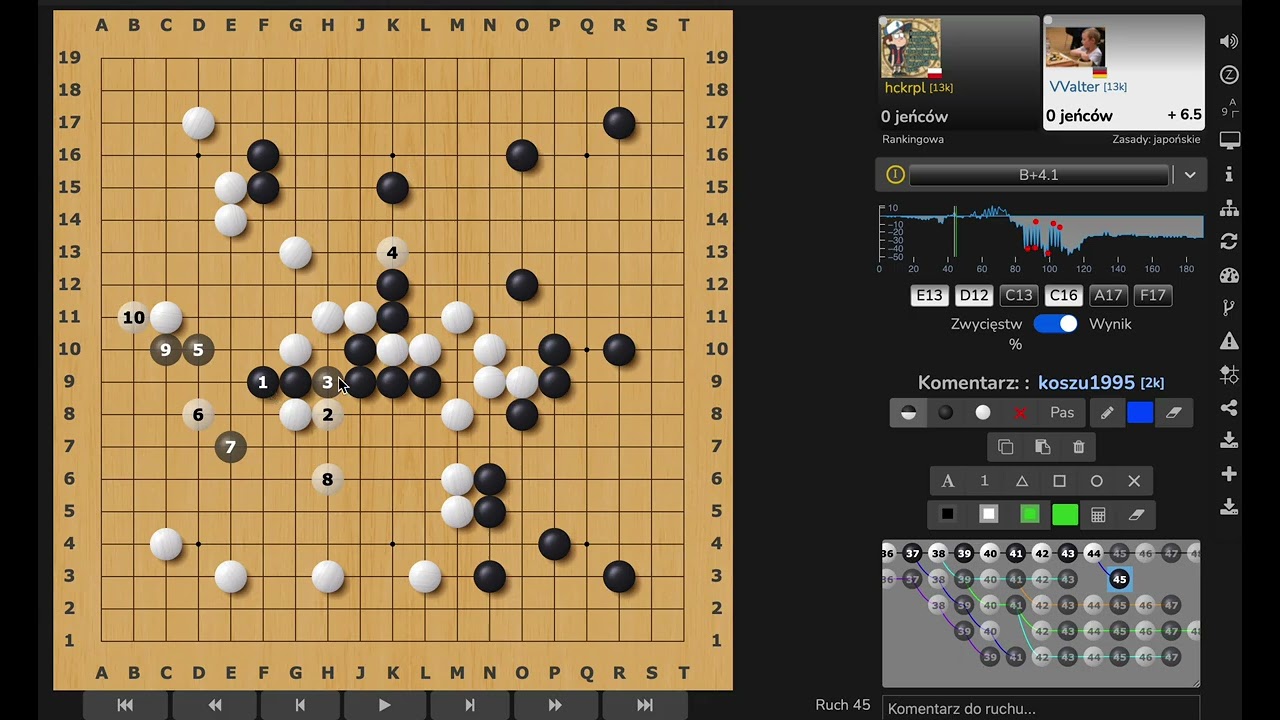Image resolution: width=1280 pixels, height=720 pixels.
Task: Click the paste branch icon
Action: (x=1042, y=447)
